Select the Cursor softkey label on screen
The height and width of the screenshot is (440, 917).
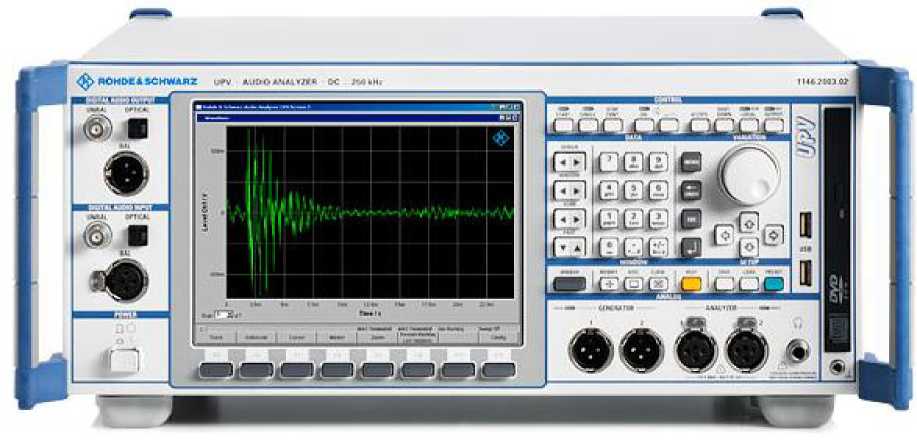[x=295, y=339]
